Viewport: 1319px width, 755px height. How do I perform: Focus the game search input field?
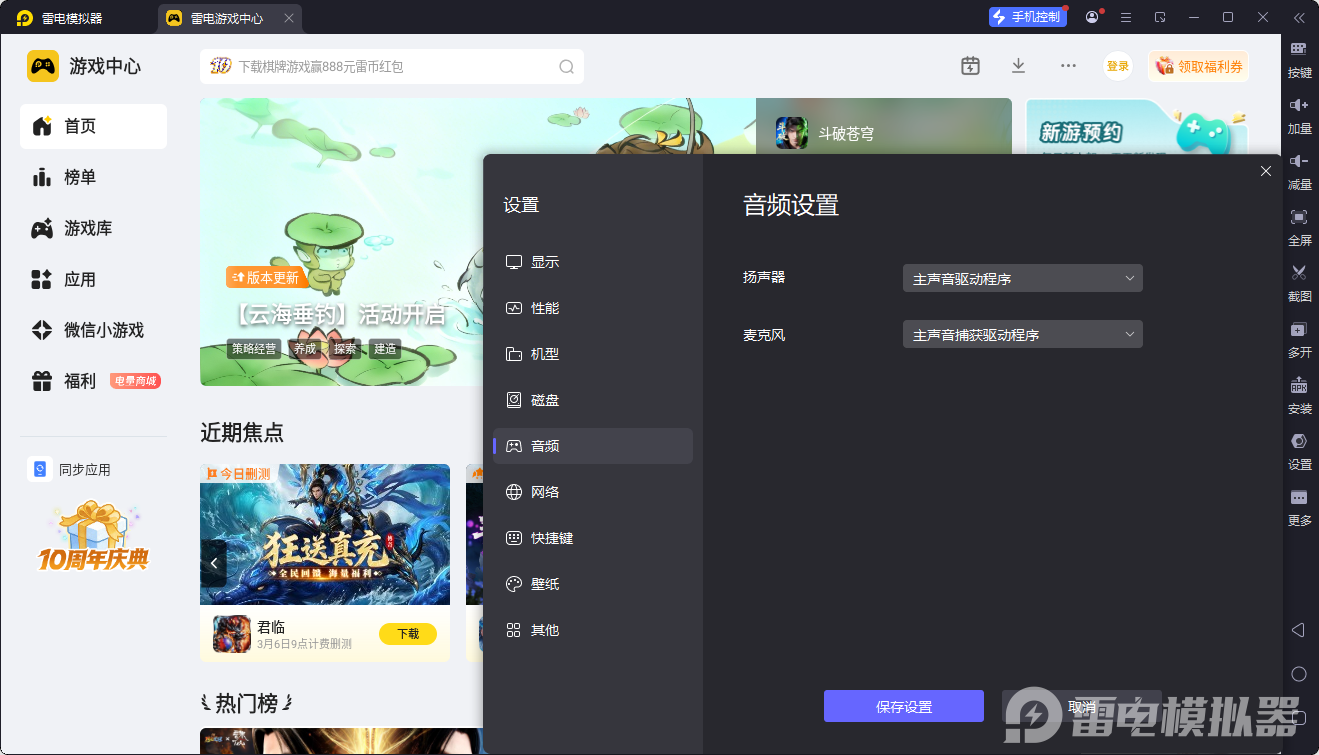point(392,67)
